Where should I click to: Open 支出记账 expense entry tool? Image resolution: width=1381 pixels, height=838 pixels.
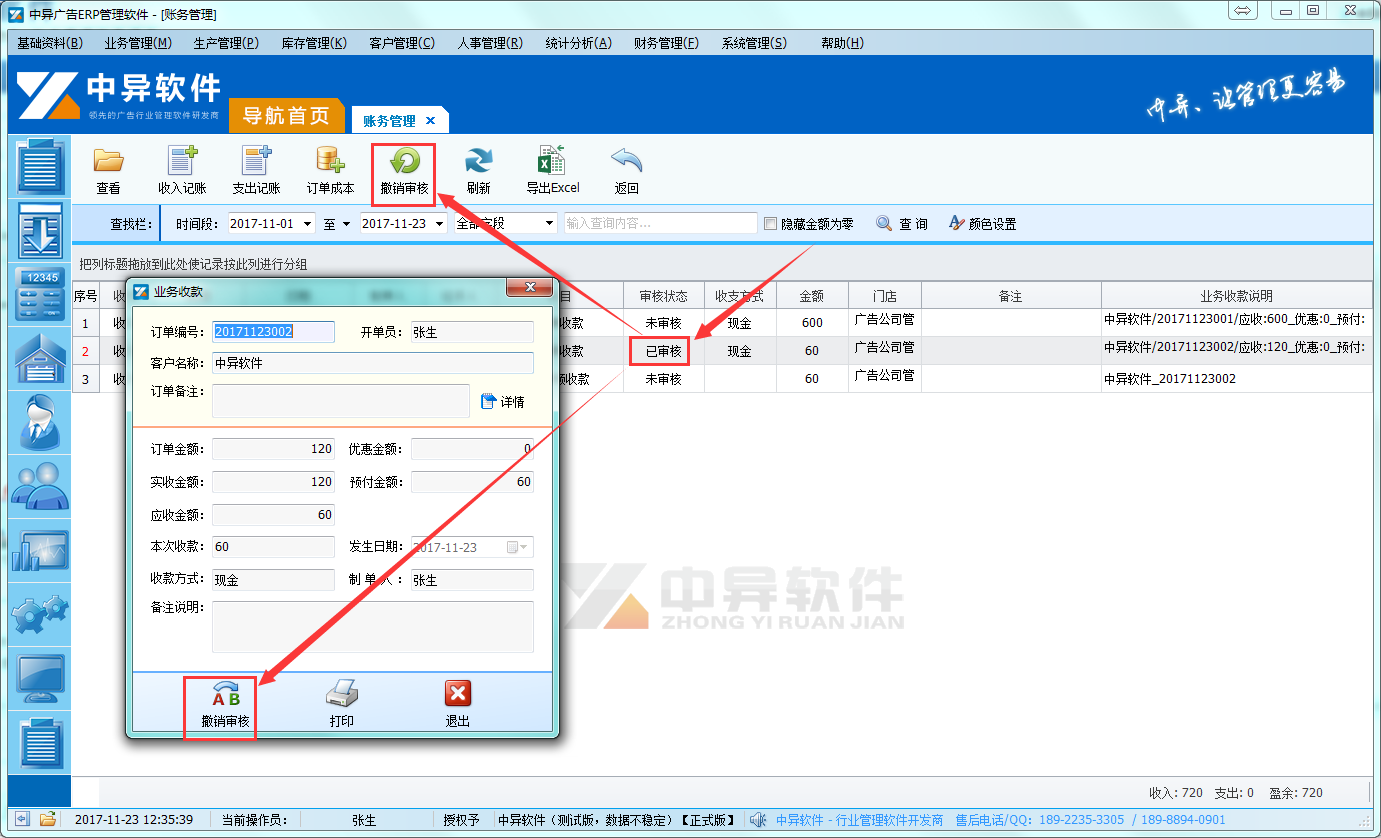(x=256, y=162)
